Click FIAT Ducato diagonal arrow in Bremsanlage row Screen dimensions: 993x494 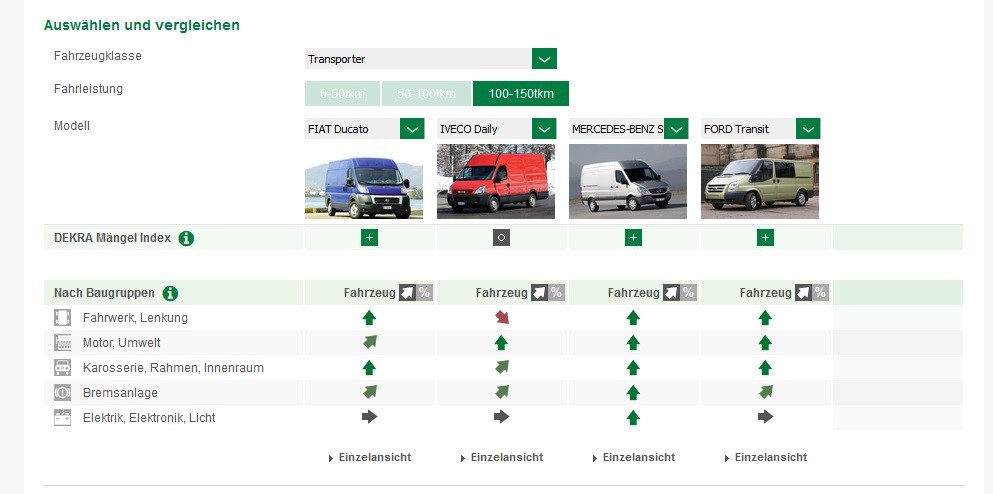[370, 392]
